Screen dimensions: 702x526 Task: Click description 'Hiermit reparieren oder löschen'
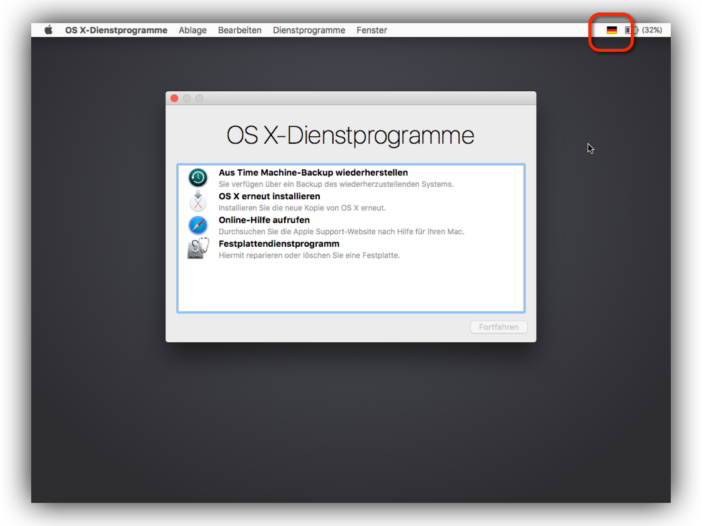pyautogui.click(x=309, y=255)
